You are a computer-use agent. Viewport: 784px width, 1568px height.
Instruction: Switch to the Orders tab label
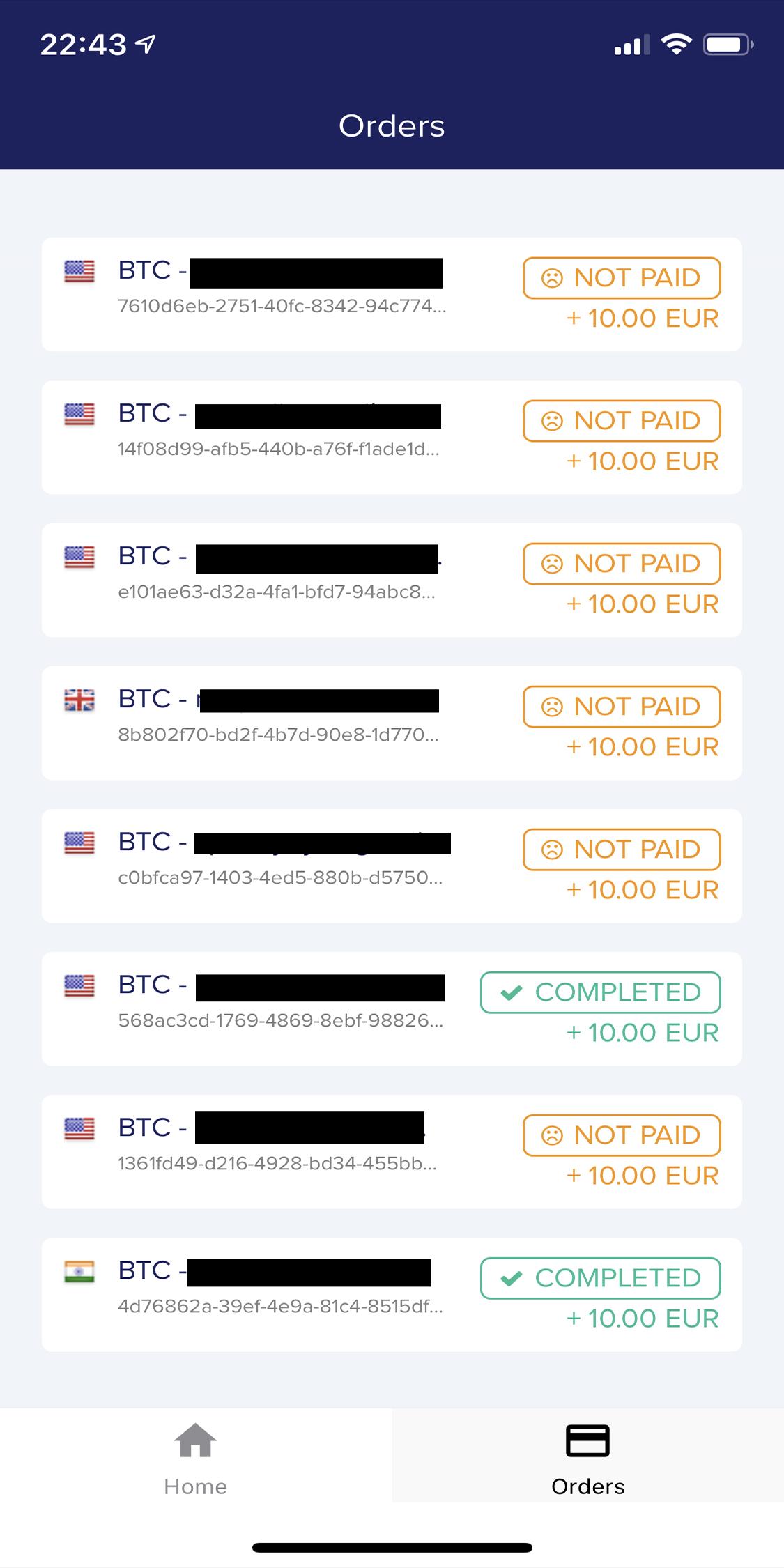click(x=587, y=1486)
